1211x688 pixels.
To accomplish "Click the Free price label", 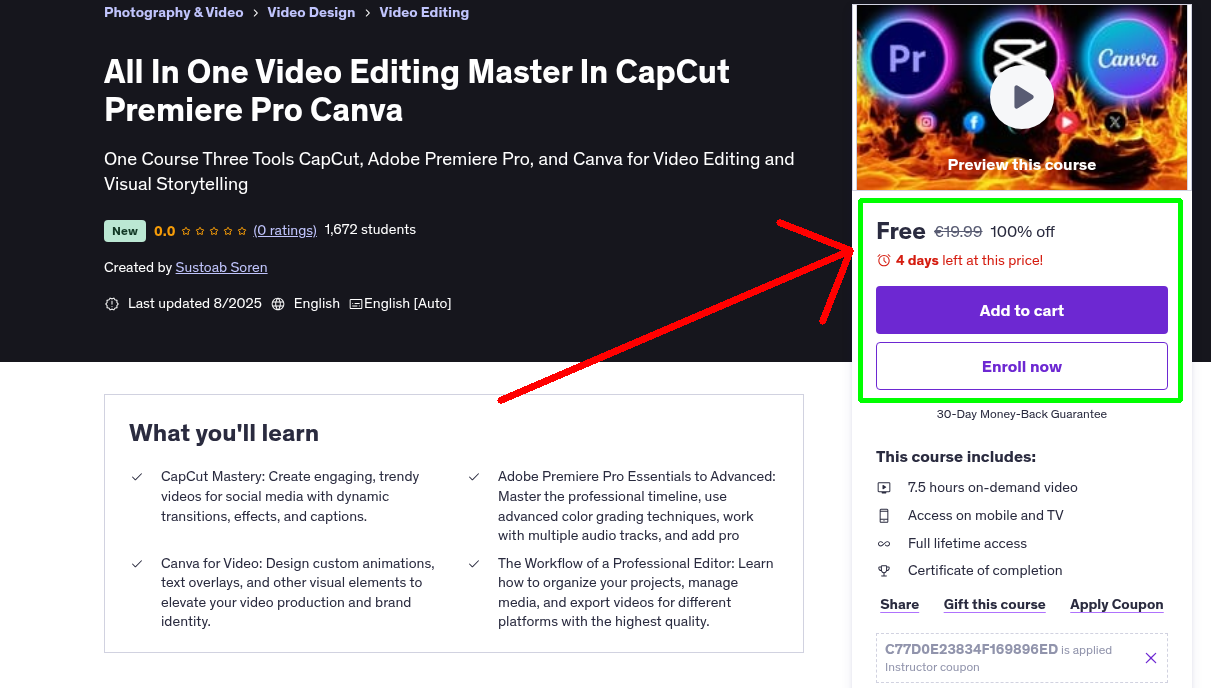I will click(x=901, y=231).
